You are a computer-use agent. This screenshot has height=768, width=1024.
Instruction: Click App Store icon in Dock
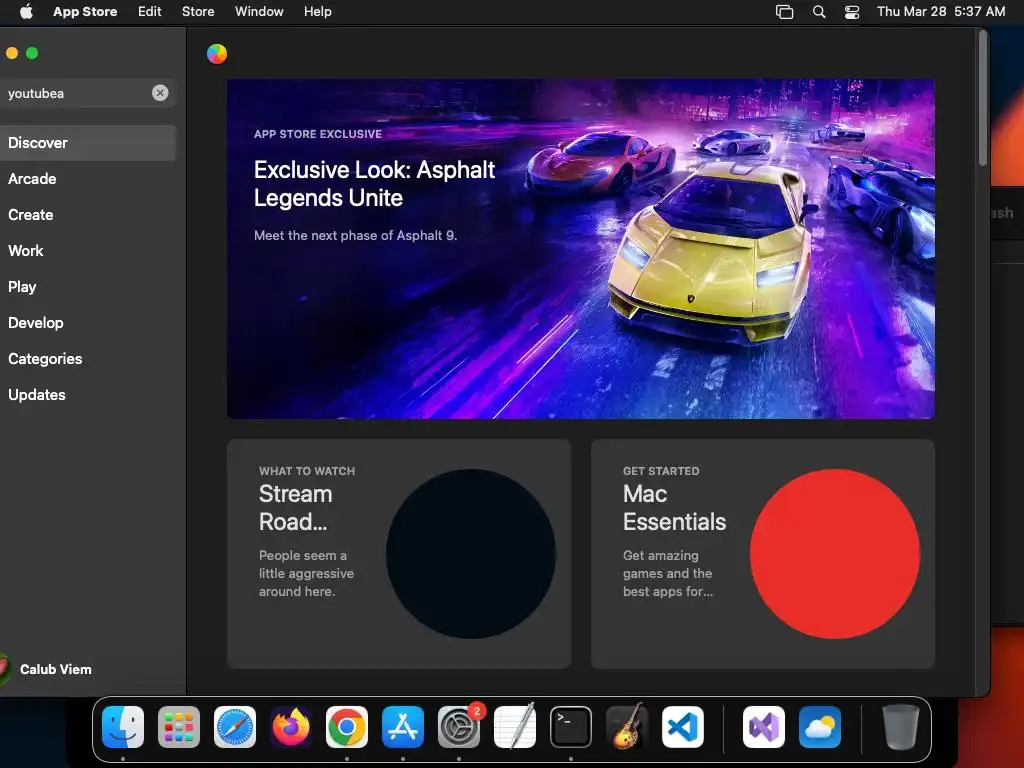403,727
